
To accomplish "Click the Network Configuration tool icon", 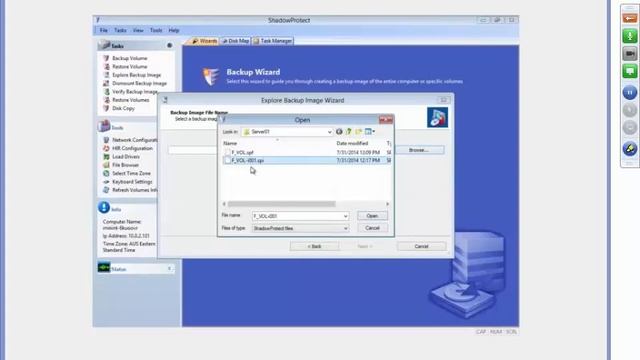I will (x=106, y=140).
